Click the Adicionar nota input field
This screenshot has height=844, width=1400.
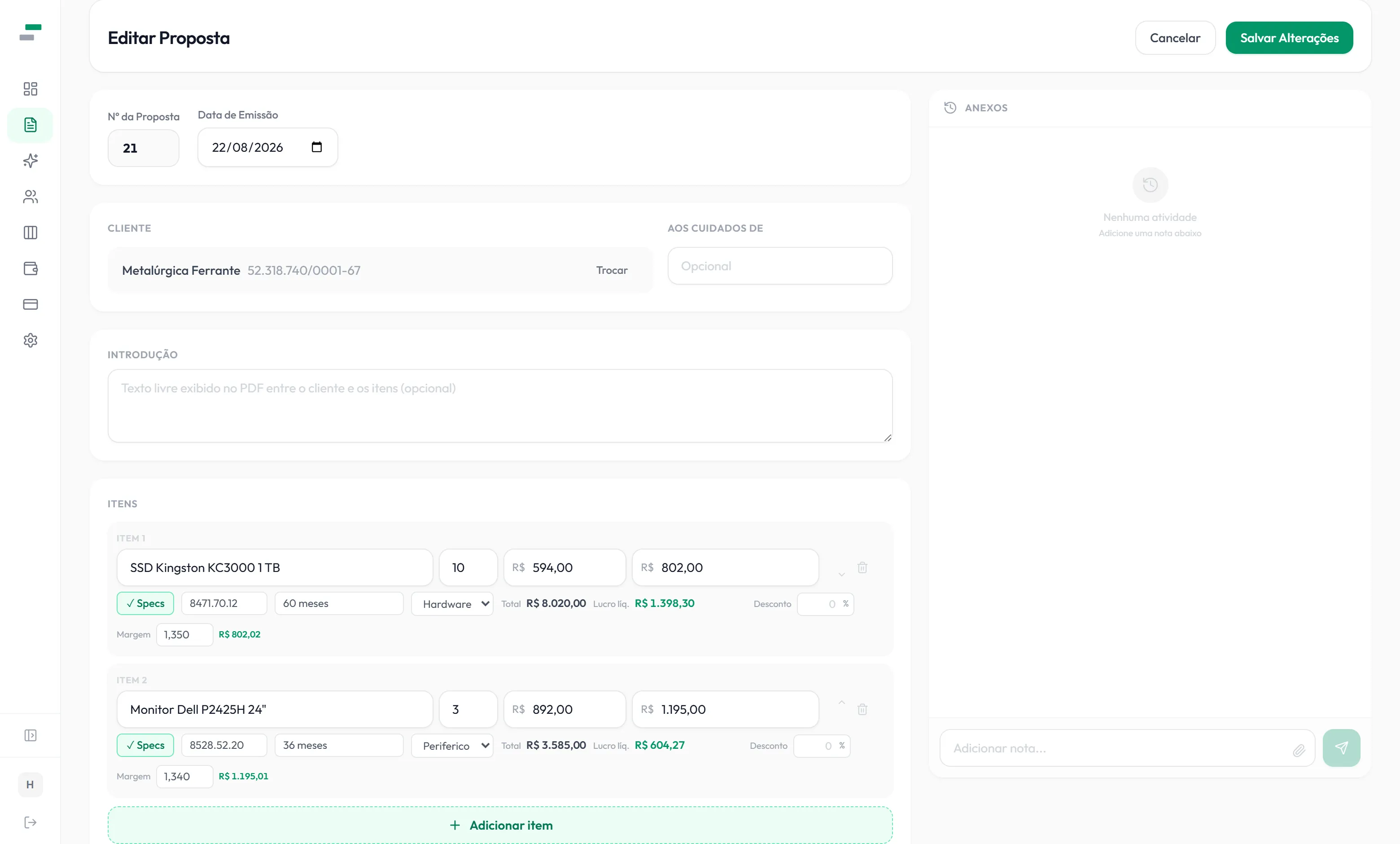point(1127,748)
